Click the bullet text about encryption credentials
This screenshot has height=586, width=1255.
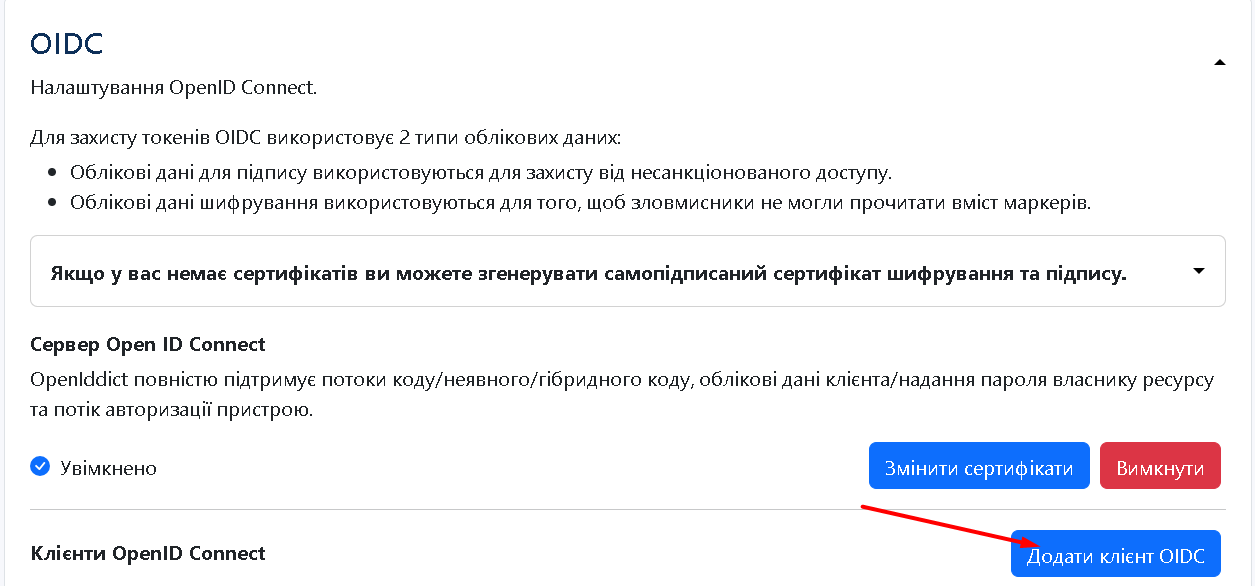coord(580,203)
